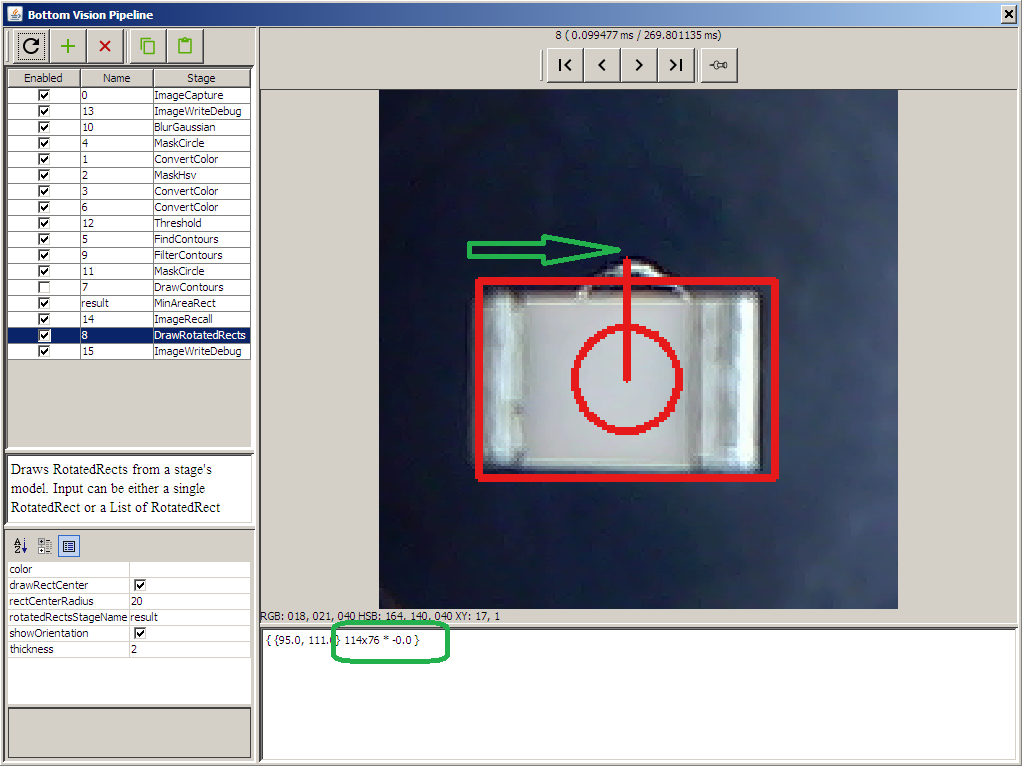Go to the first result frame
This screenshot has width=1022, height=766.
coord(564,64)
